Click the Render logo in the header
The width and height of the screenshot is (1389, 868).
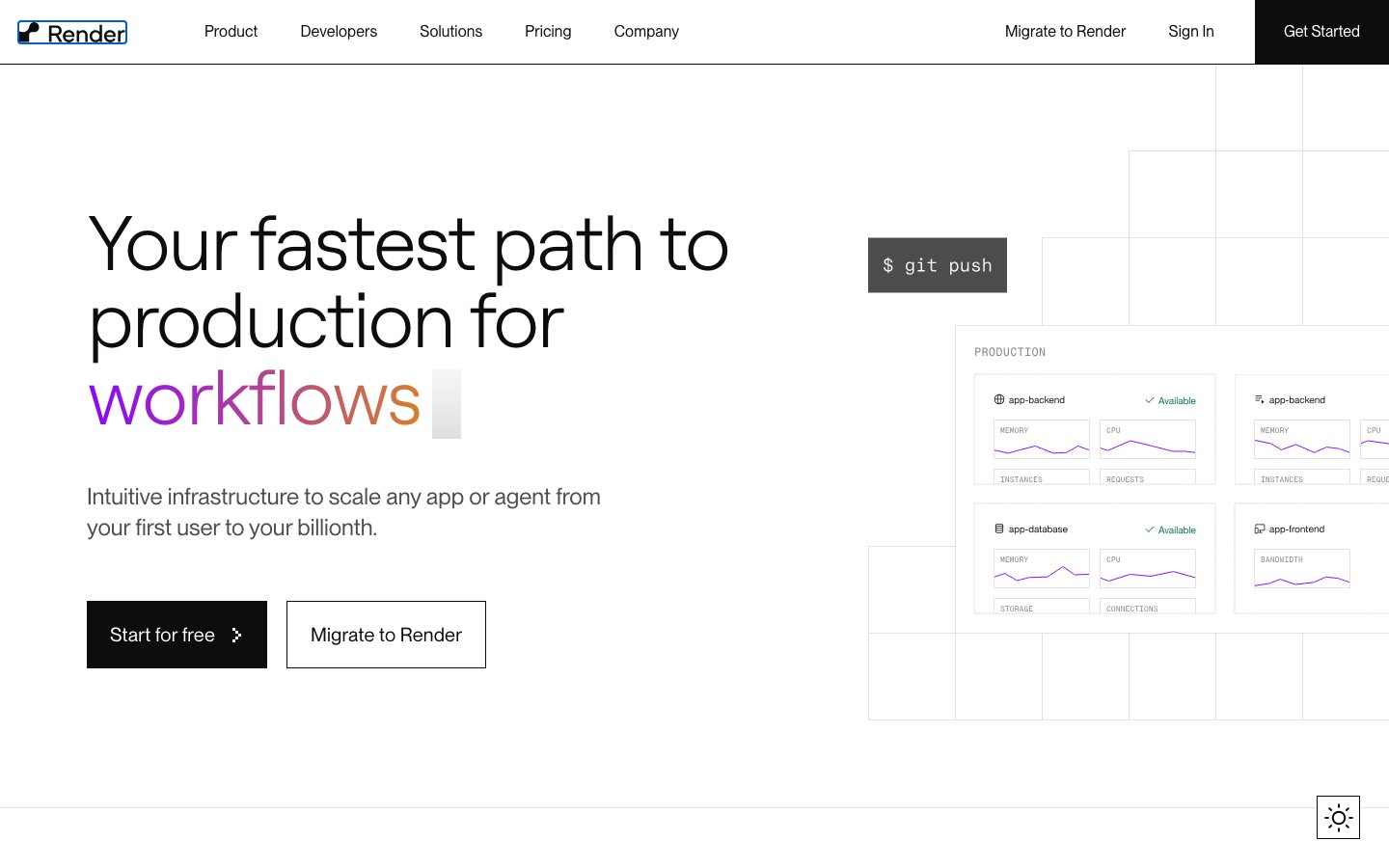point(72,33)
